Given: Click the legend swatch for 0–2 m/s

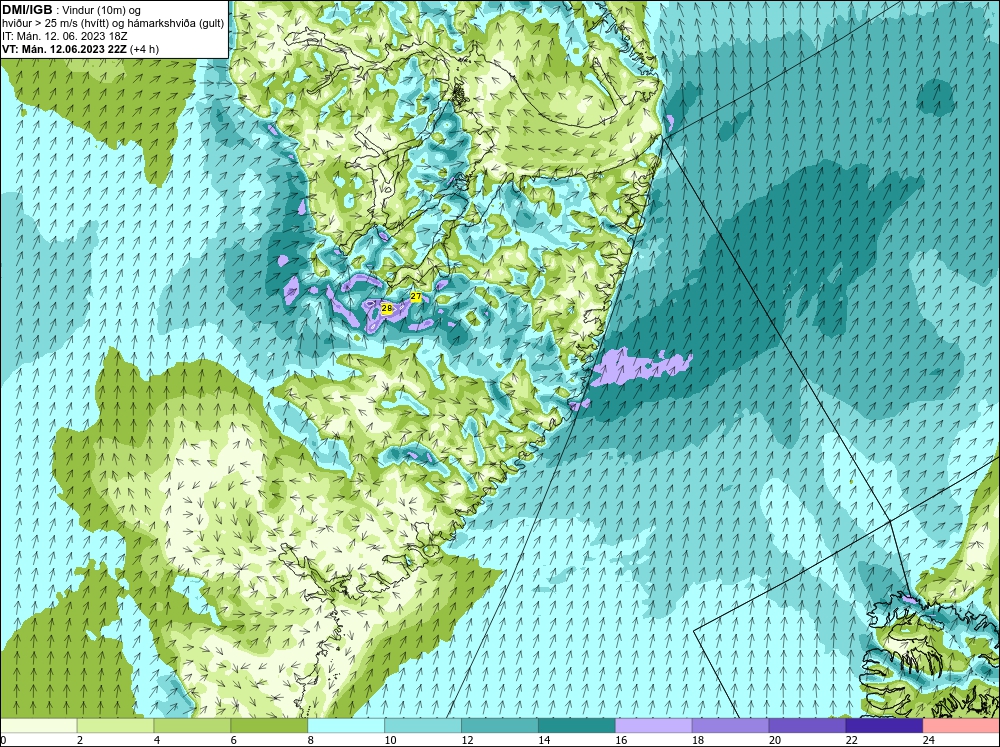Looking at the screenshot, I should coord(39,726).
